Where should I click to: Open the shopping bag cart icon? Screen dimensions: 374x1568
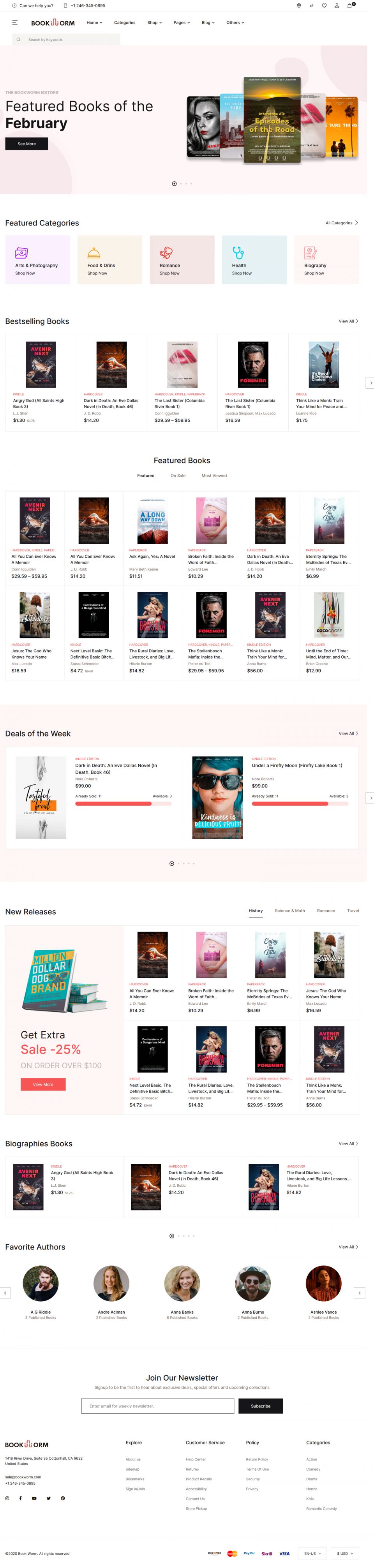[349, 5]
